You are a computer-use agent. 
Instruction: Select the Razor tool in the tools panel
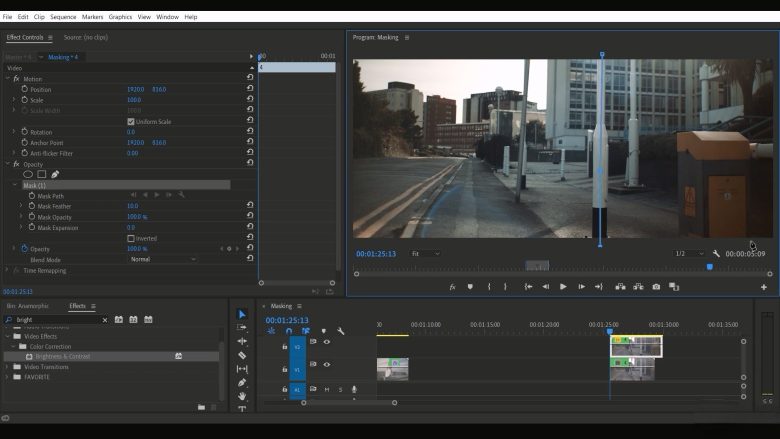coord(242,355)
